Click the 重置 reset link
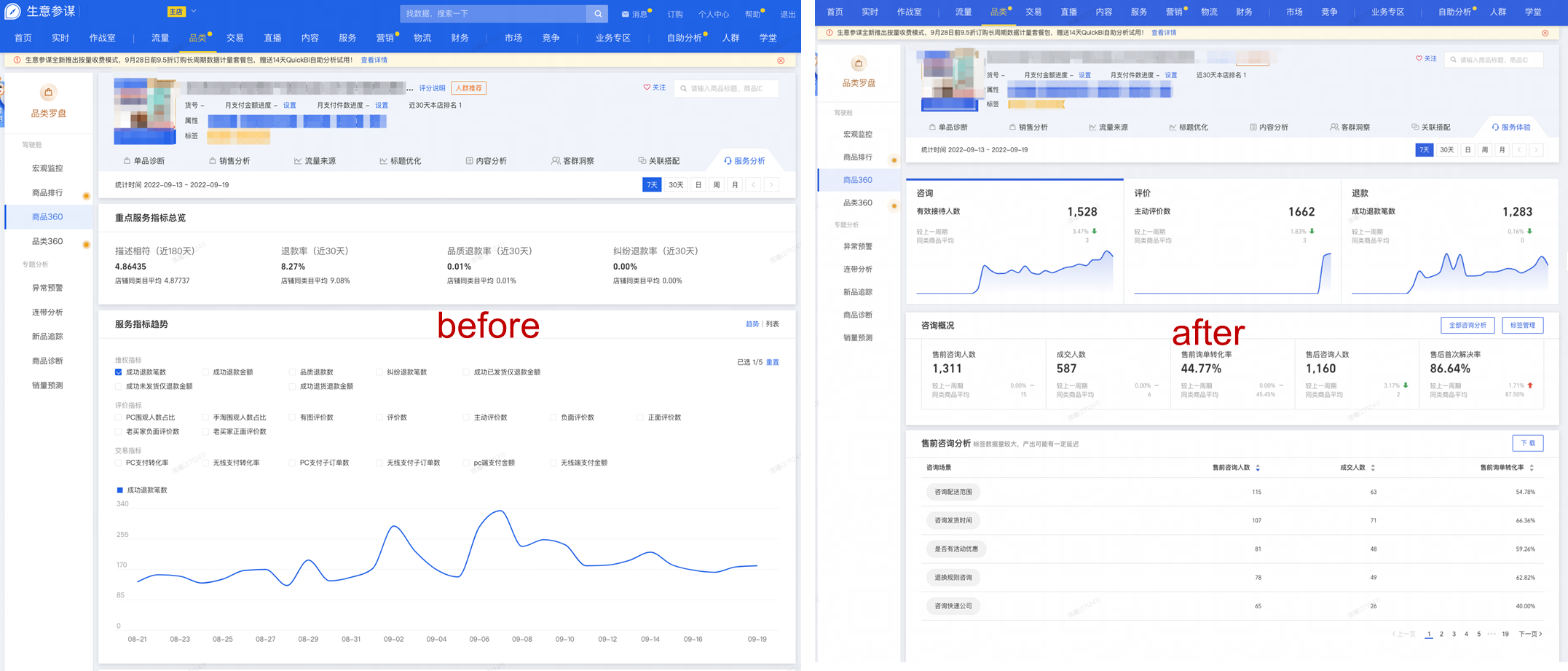 tap(773, 362)
